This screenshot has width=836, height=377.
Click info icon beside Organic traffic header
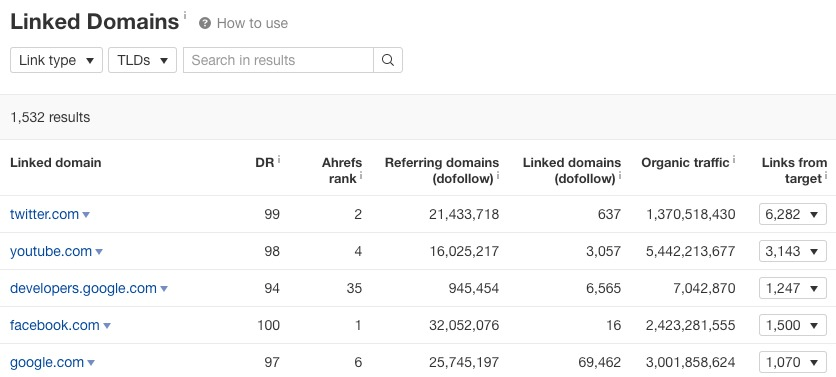click(x=734, y=159)
